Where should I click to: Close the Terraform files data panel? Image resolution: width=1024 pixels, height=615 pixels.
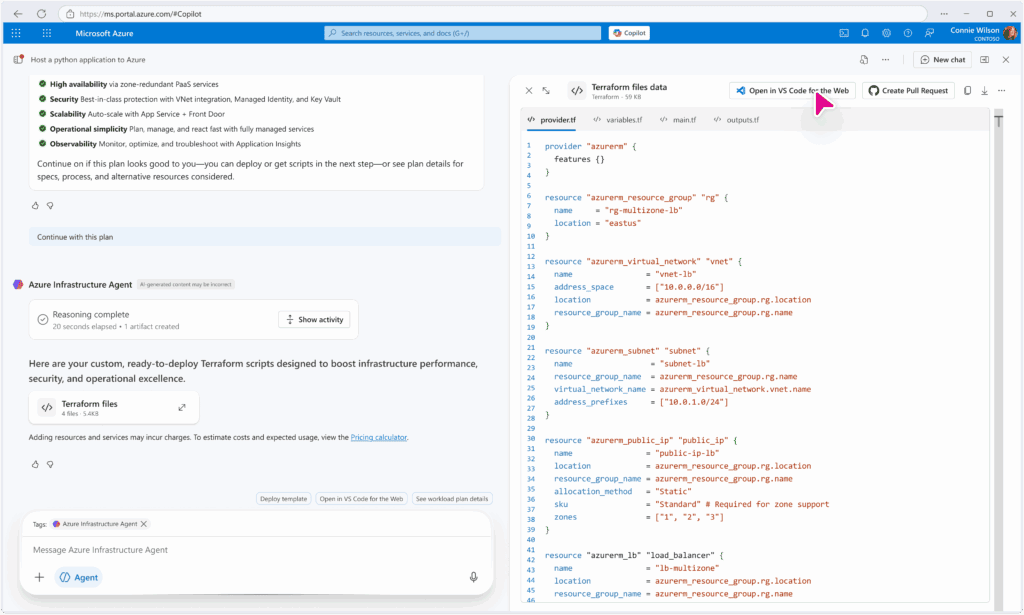coord(529,91)
